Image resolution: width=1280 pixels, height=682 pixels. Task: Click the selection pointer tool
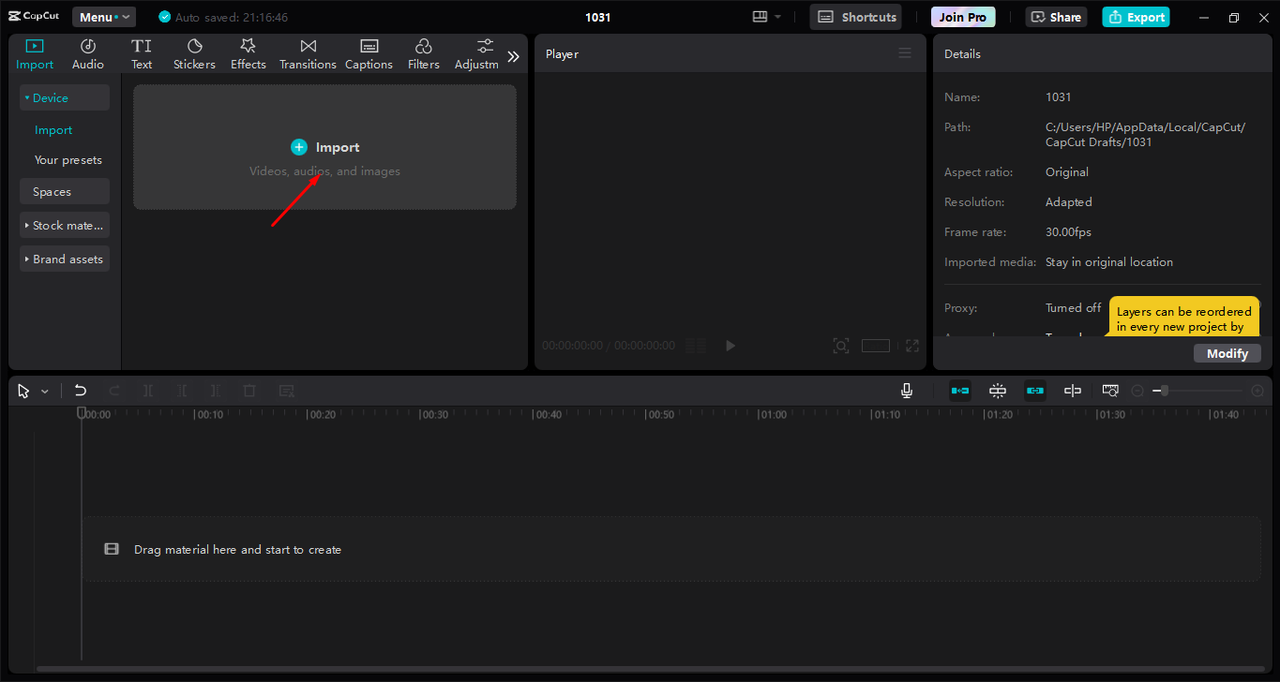point(24,391)
